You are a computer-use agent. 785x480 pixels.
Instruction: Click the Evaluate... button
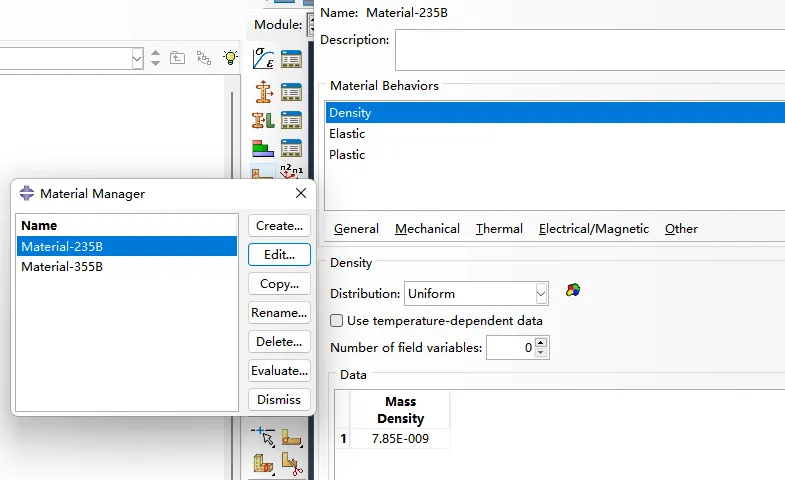pos(279,371)
